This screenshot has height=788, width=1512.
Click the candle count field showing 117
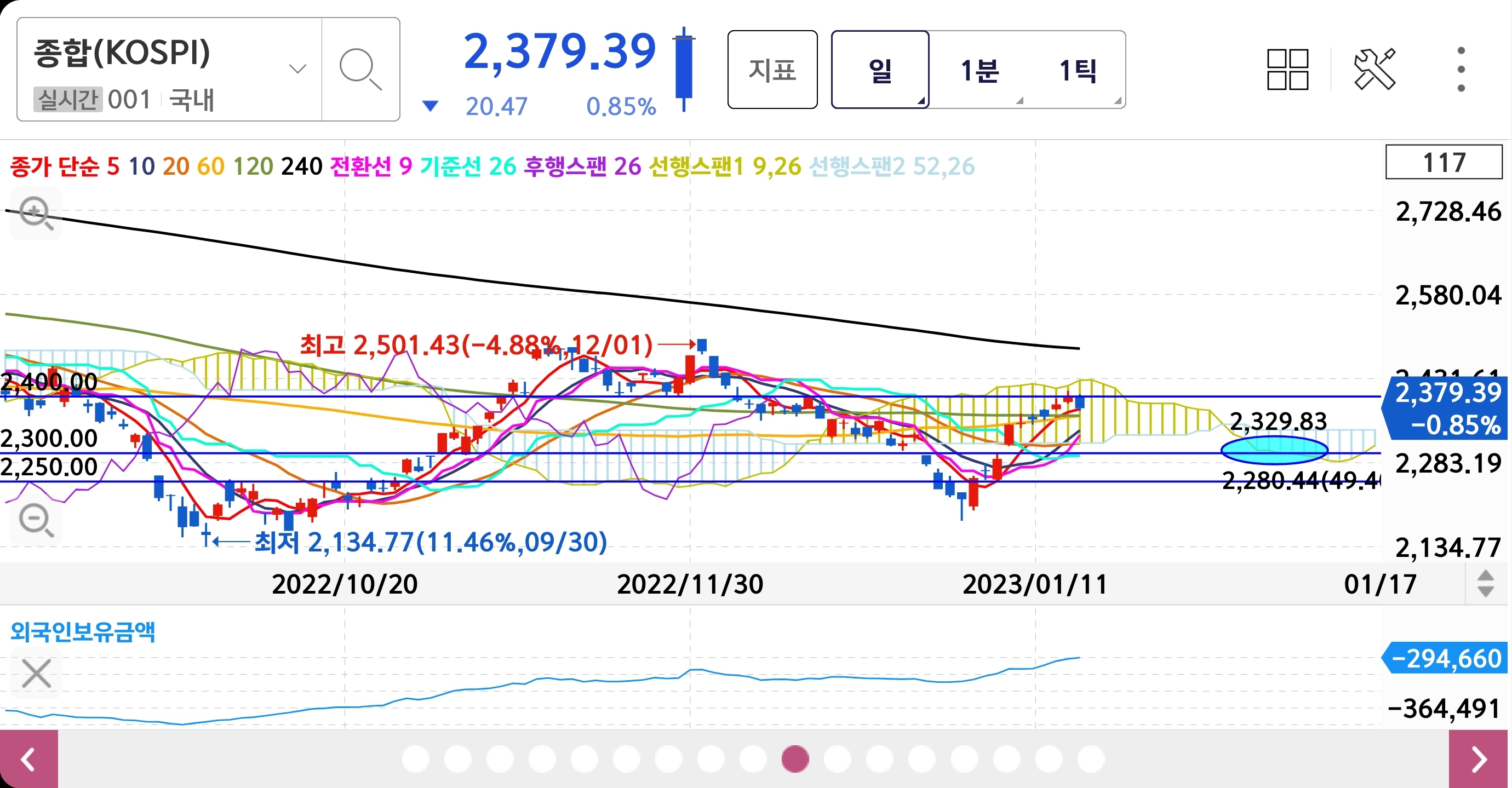click(1444, 162)
